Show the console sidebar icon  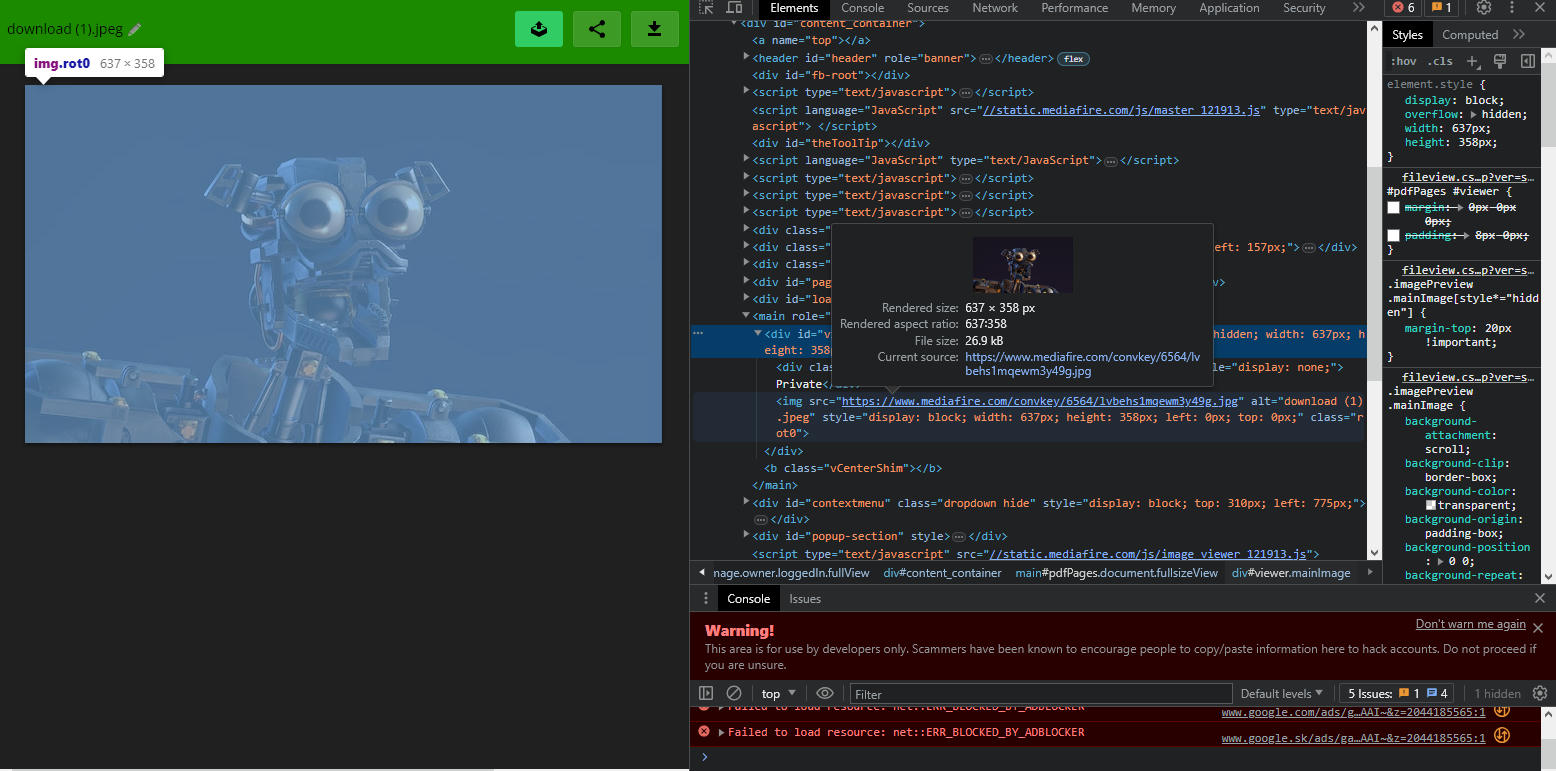(x=706, y=694)
